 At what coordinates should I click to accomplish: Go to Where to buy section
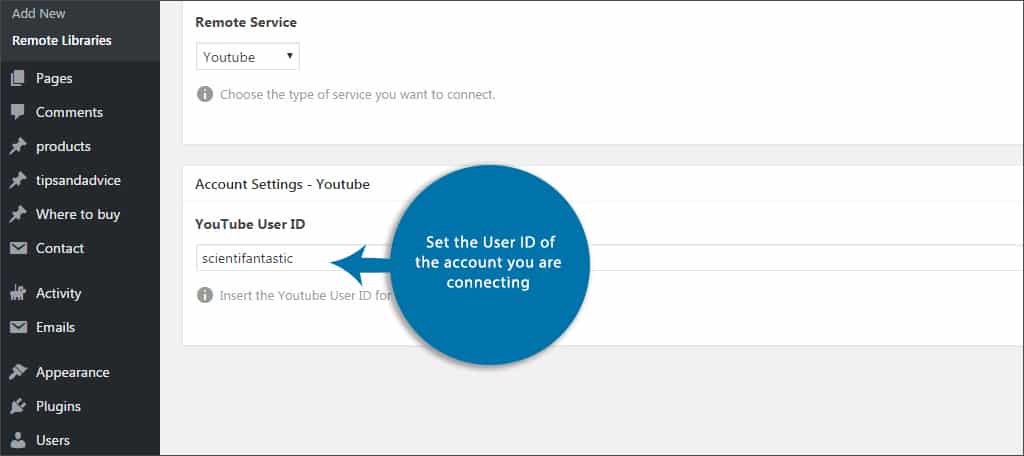click(80, 214)
